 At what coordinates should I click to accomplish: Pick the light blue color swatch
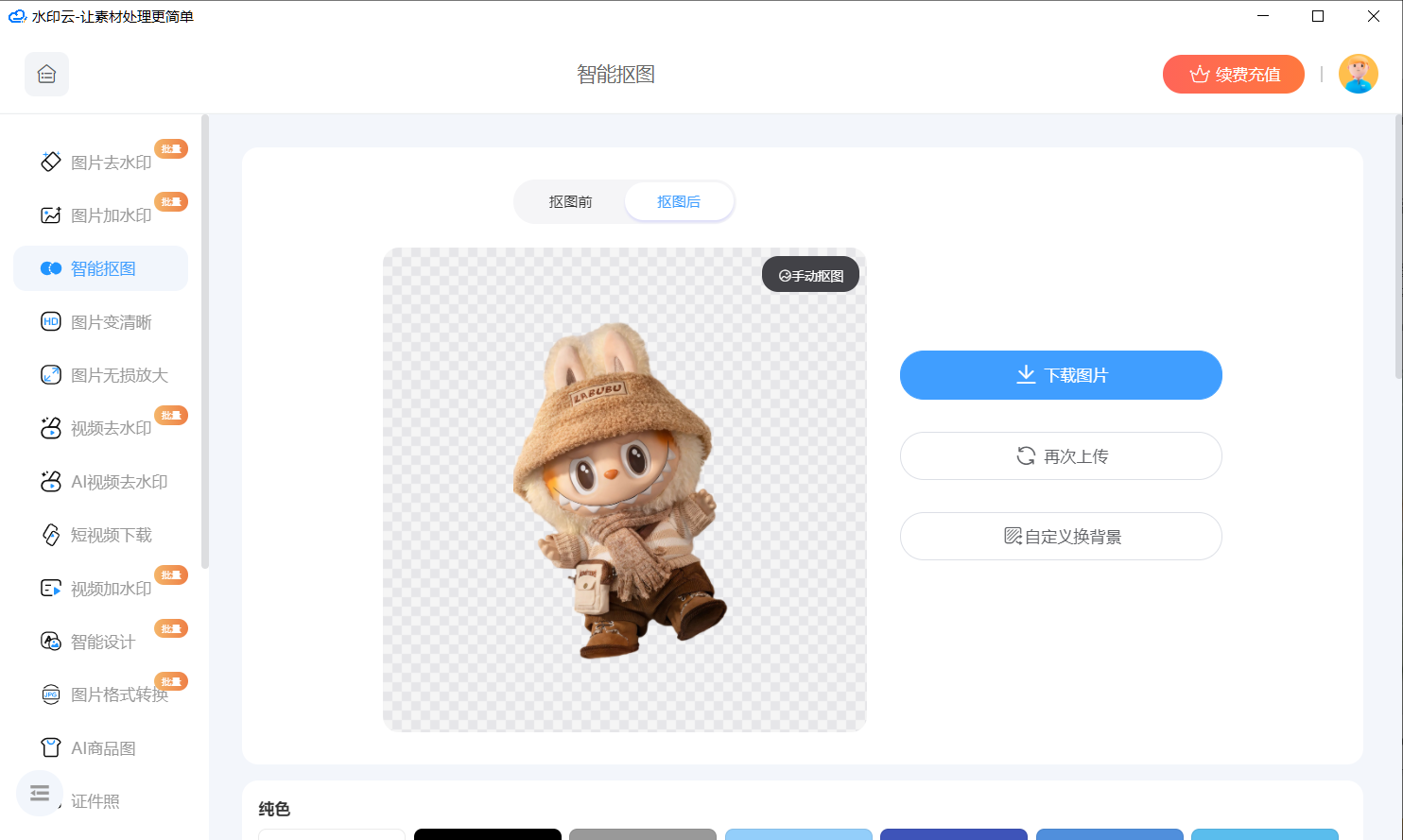tap(799, 834)
